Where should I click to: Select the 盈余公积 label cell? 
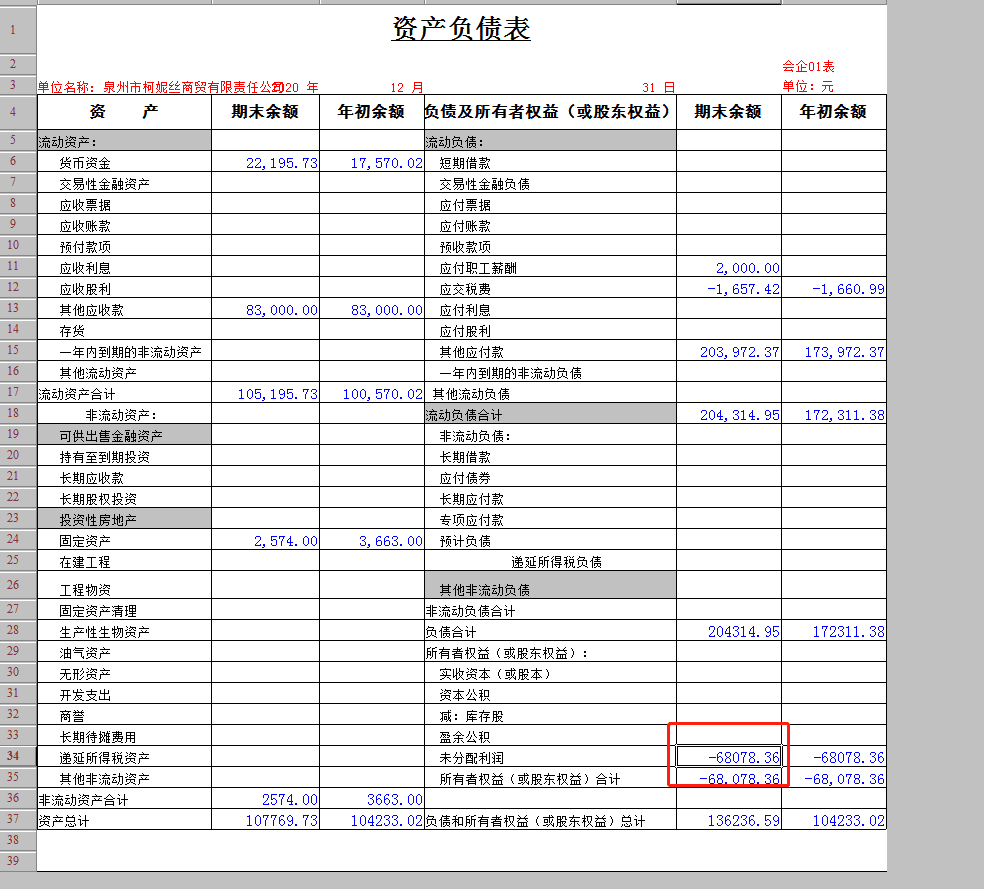550,736
